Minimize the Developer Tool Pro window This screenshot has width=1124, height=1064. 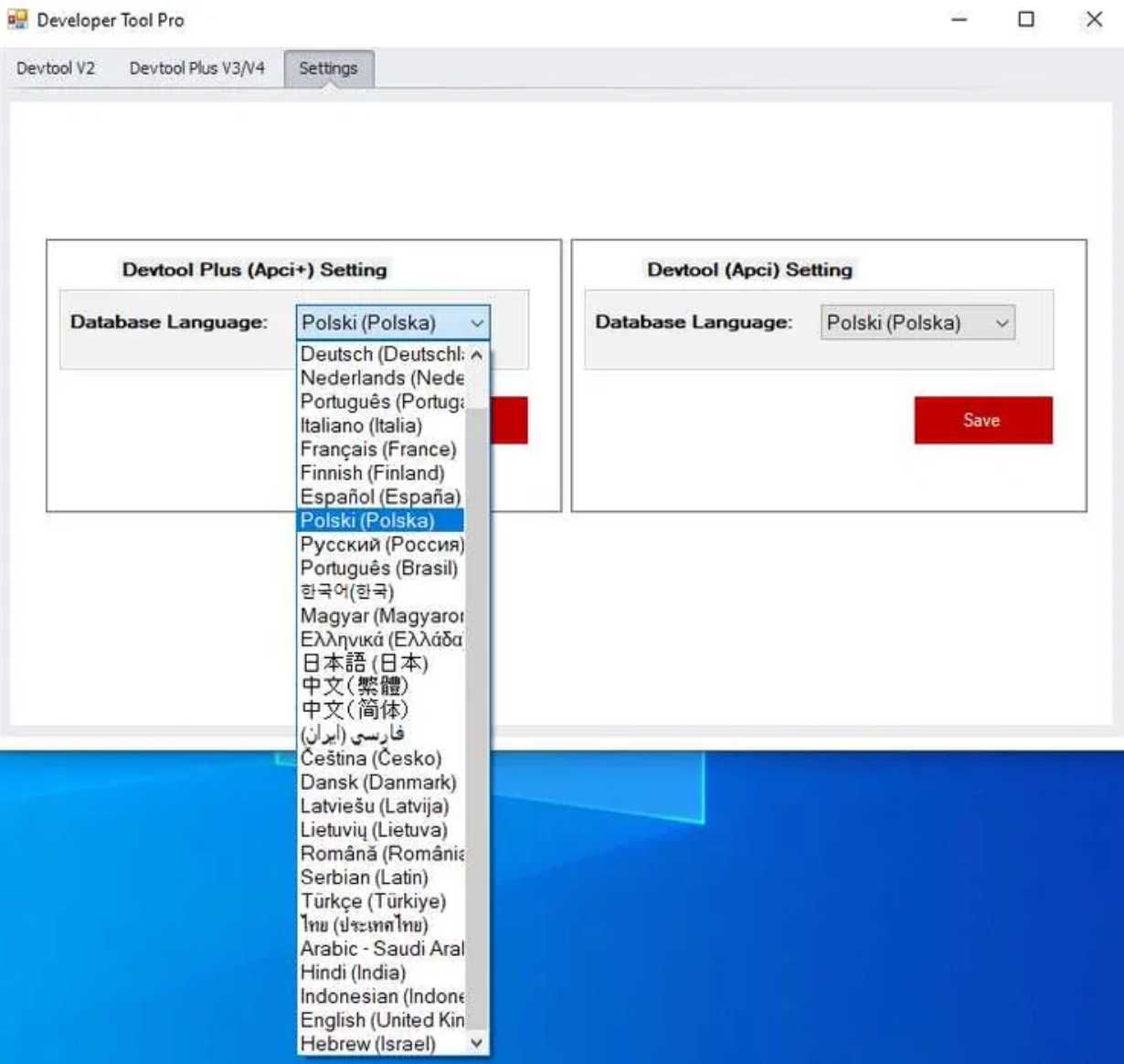(960, 19)
